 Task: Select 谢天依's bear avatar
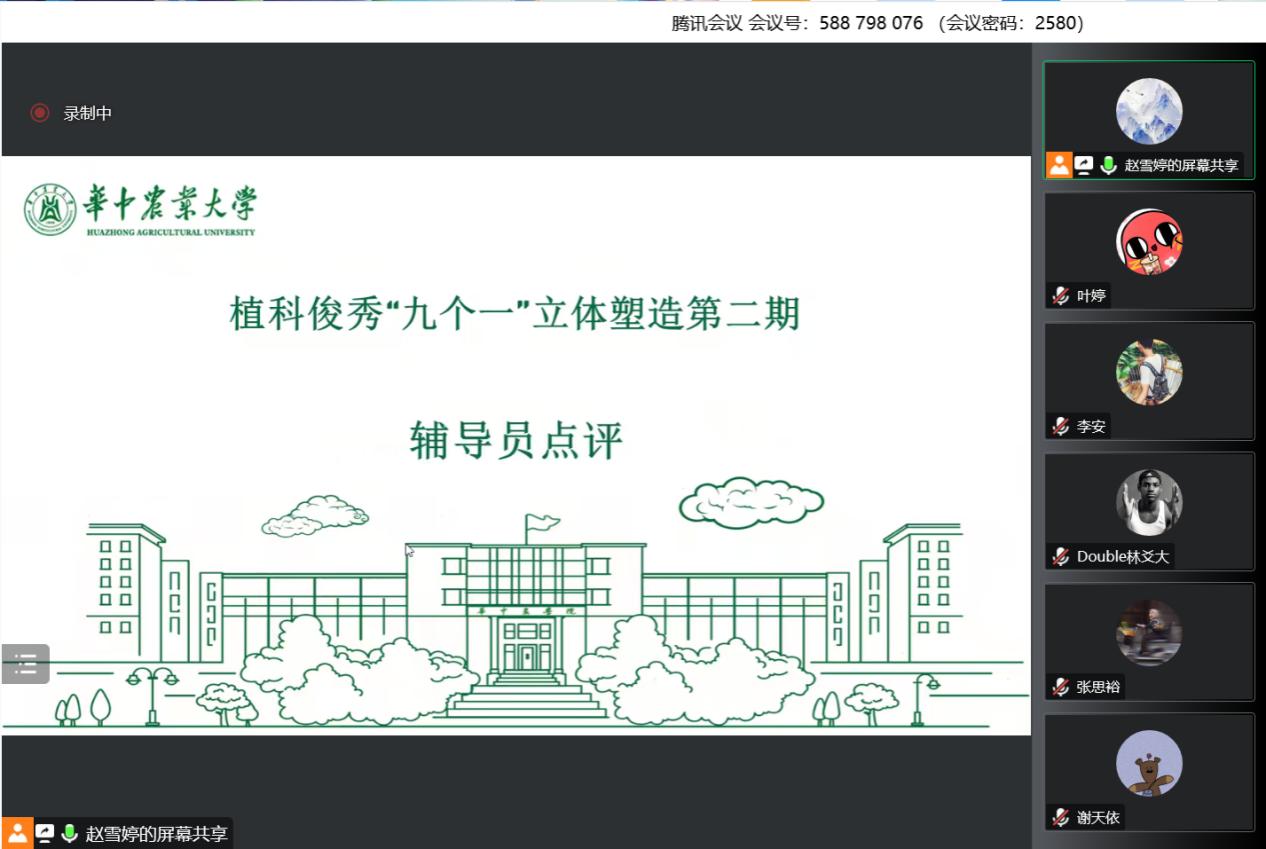pos(1149,763)
